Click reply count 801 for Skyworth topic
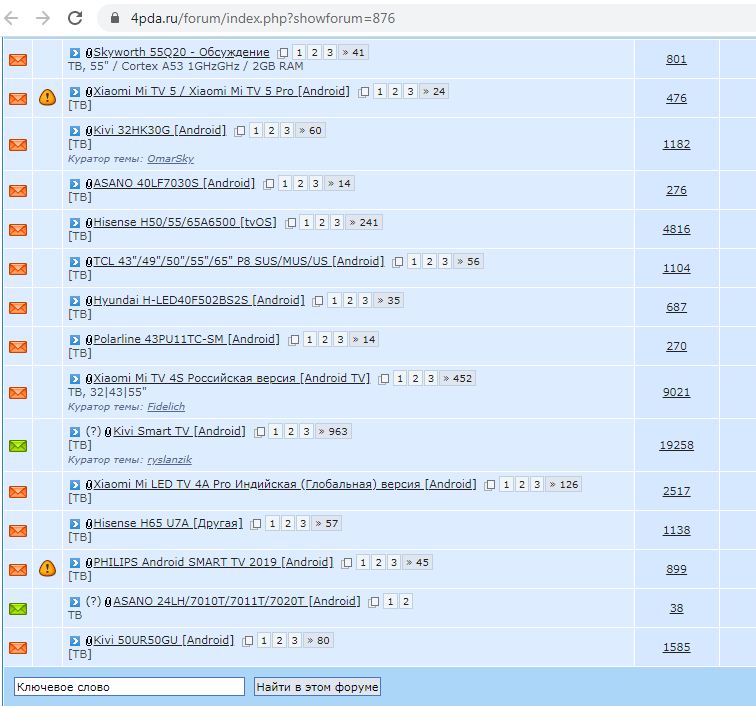 676,59
